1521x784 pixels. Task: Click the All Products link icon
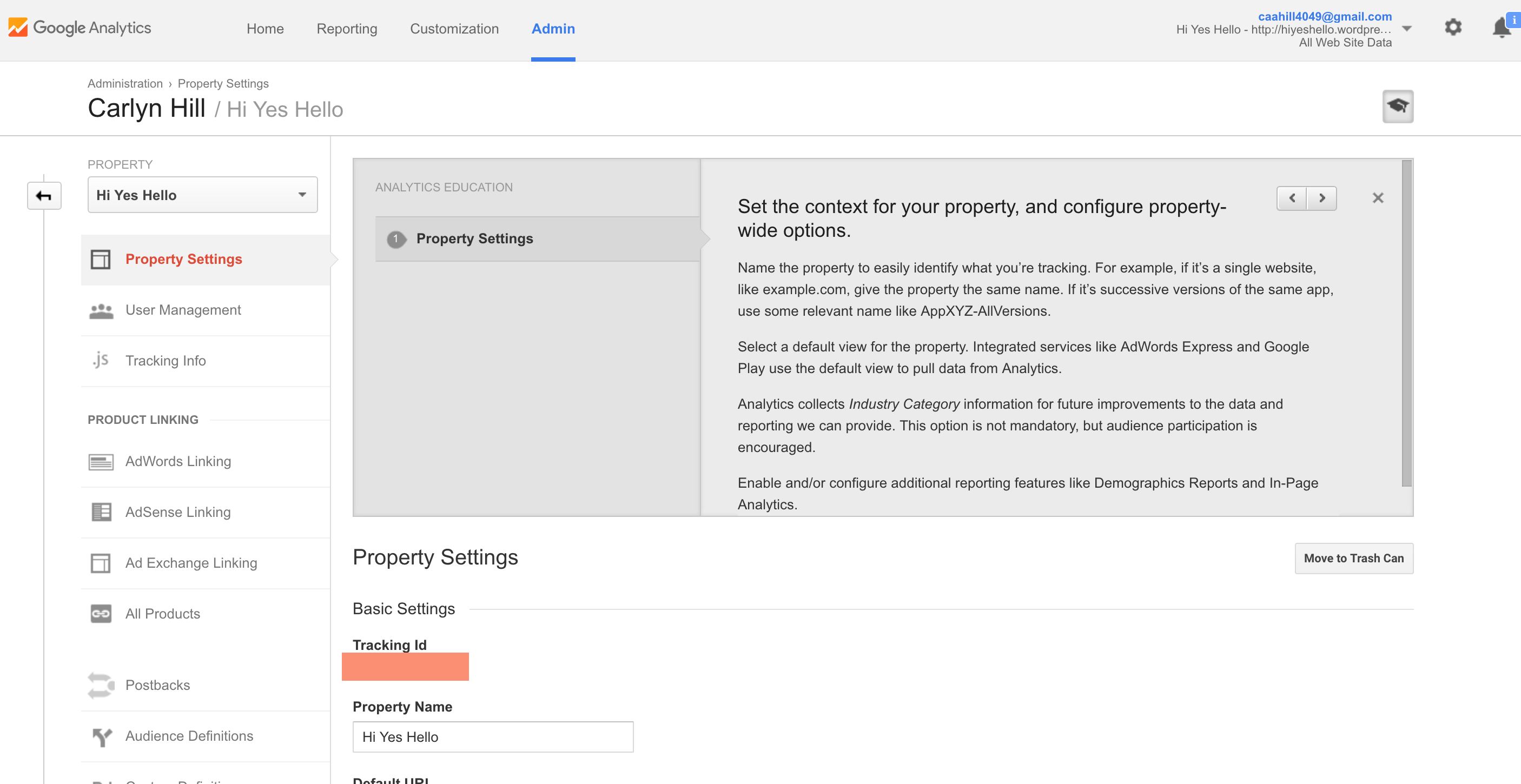pos(101,614)
